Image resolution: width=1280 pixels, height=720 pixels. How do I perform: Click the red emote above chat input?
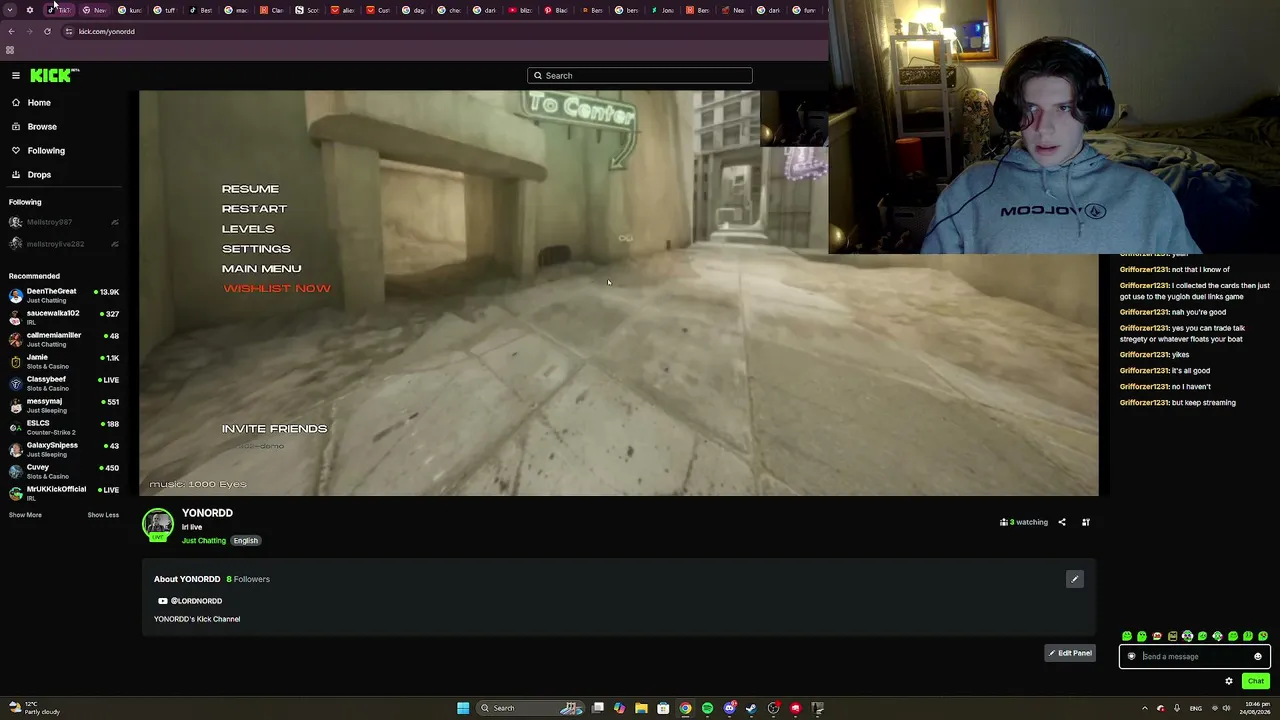point(1157,636)
